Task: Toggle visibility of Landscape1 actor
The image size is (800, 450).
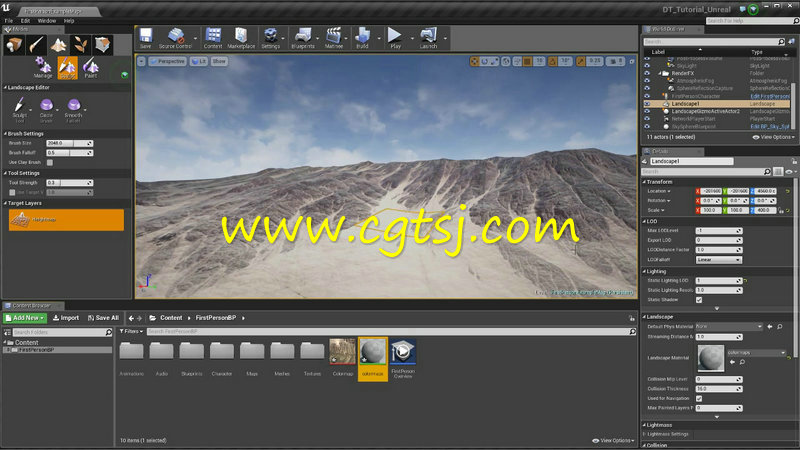Action: [x=647, y=104]
